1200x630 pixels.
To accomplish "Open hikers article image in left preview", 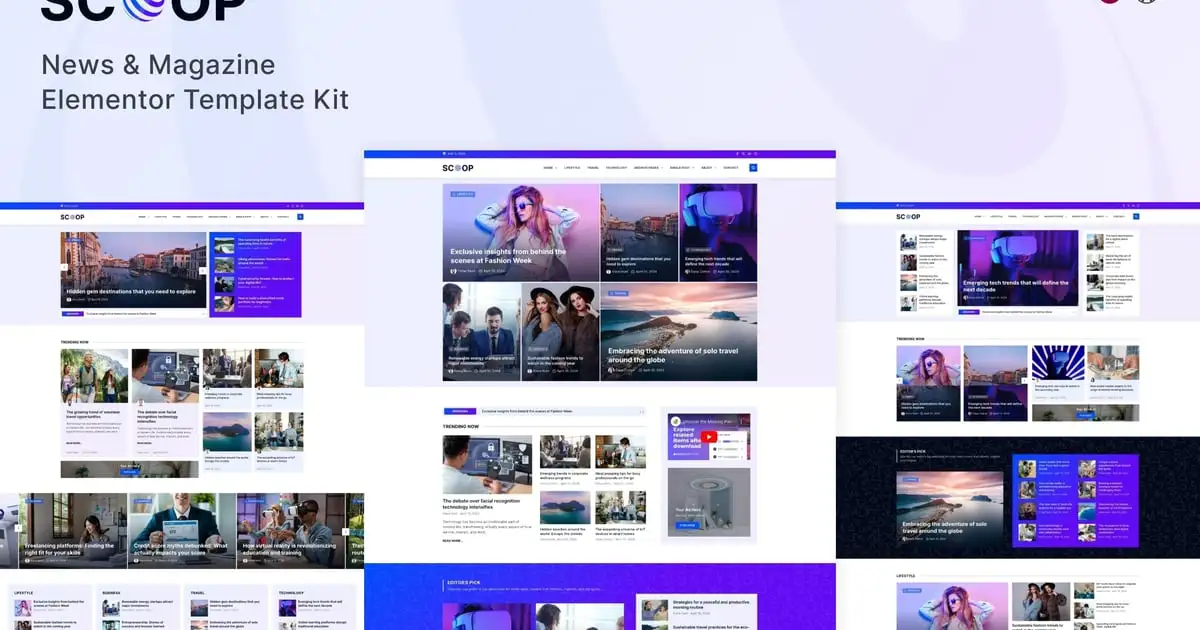I will [x=94, y=376].
